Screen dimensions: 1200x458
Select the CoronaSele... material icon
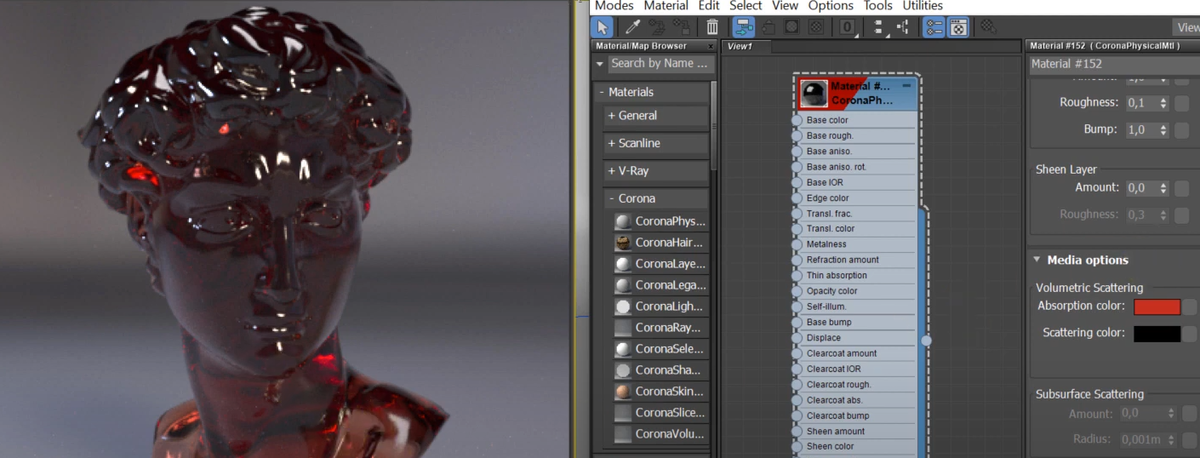pyautogui.click(x=623, y=349)
